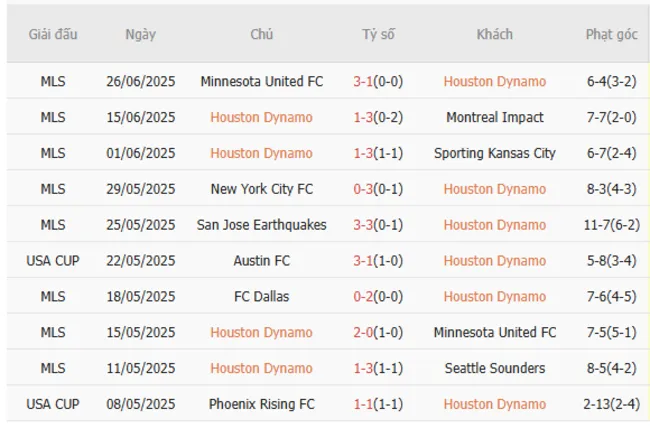Open Phoenix Rising FC team page

click(x=262, y=405)
